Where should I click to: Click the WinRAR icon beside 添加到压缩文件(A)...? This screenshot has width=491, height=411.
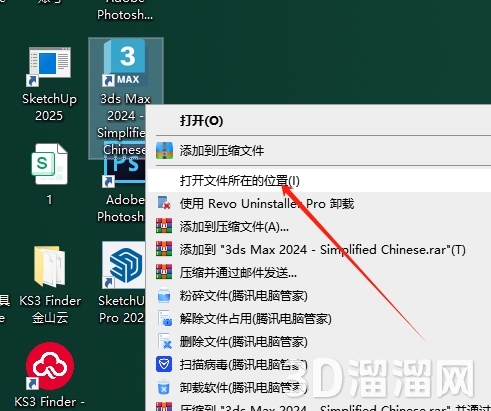pos(164,226)
